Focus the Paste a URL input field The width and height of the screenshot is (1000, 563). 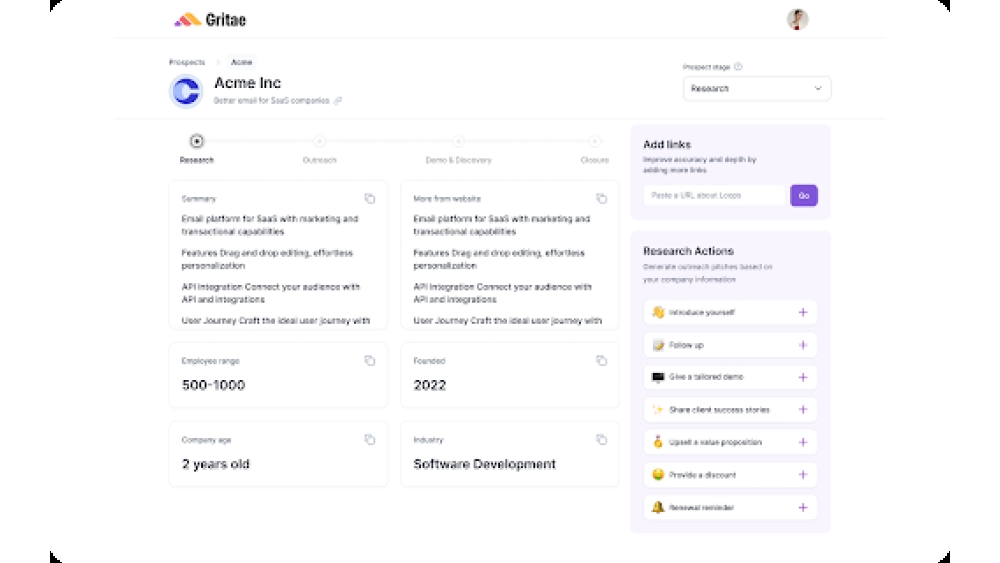pyautogui.click(x=714, y=196)
